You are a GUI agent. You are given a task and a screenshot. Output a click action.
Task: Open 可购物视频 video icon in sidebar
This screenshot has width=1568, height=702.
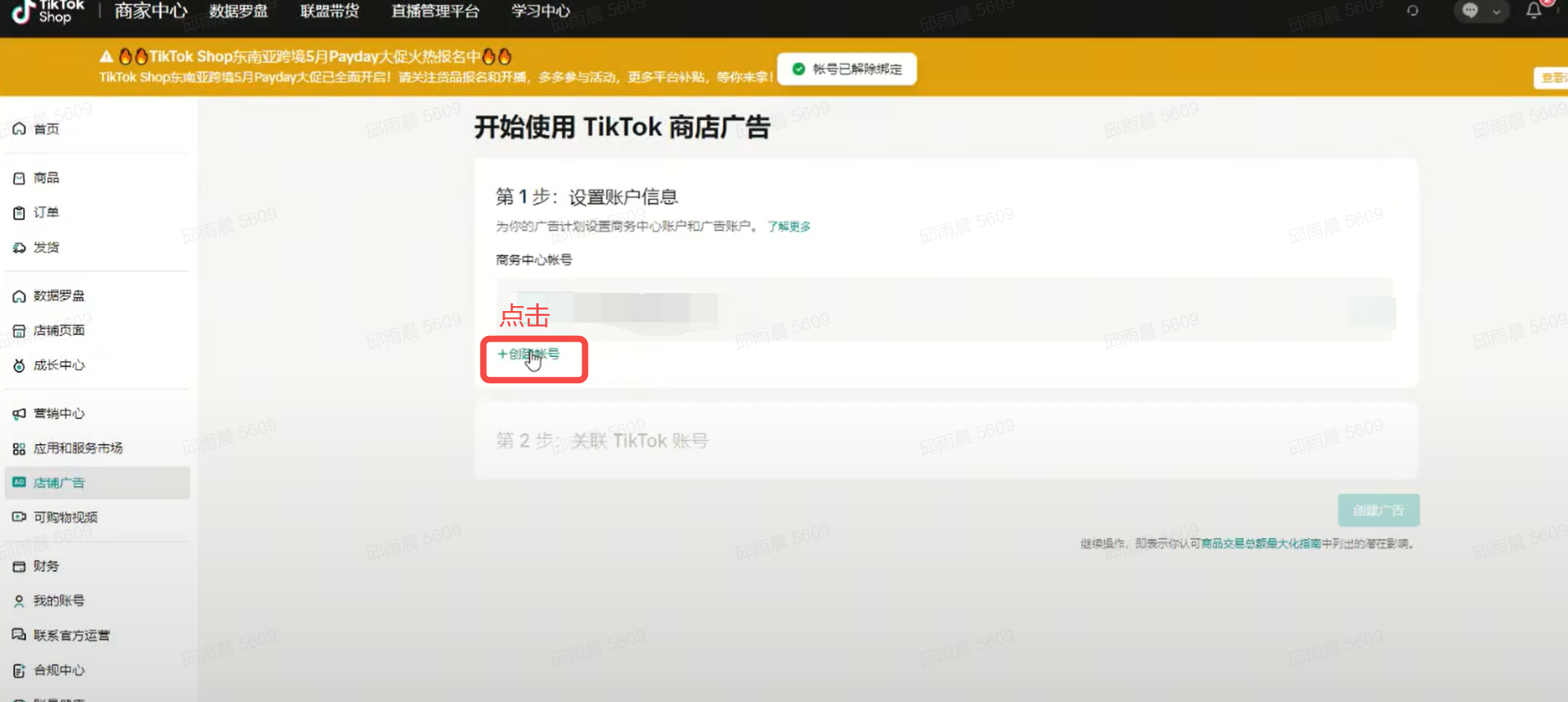point(19,517)
